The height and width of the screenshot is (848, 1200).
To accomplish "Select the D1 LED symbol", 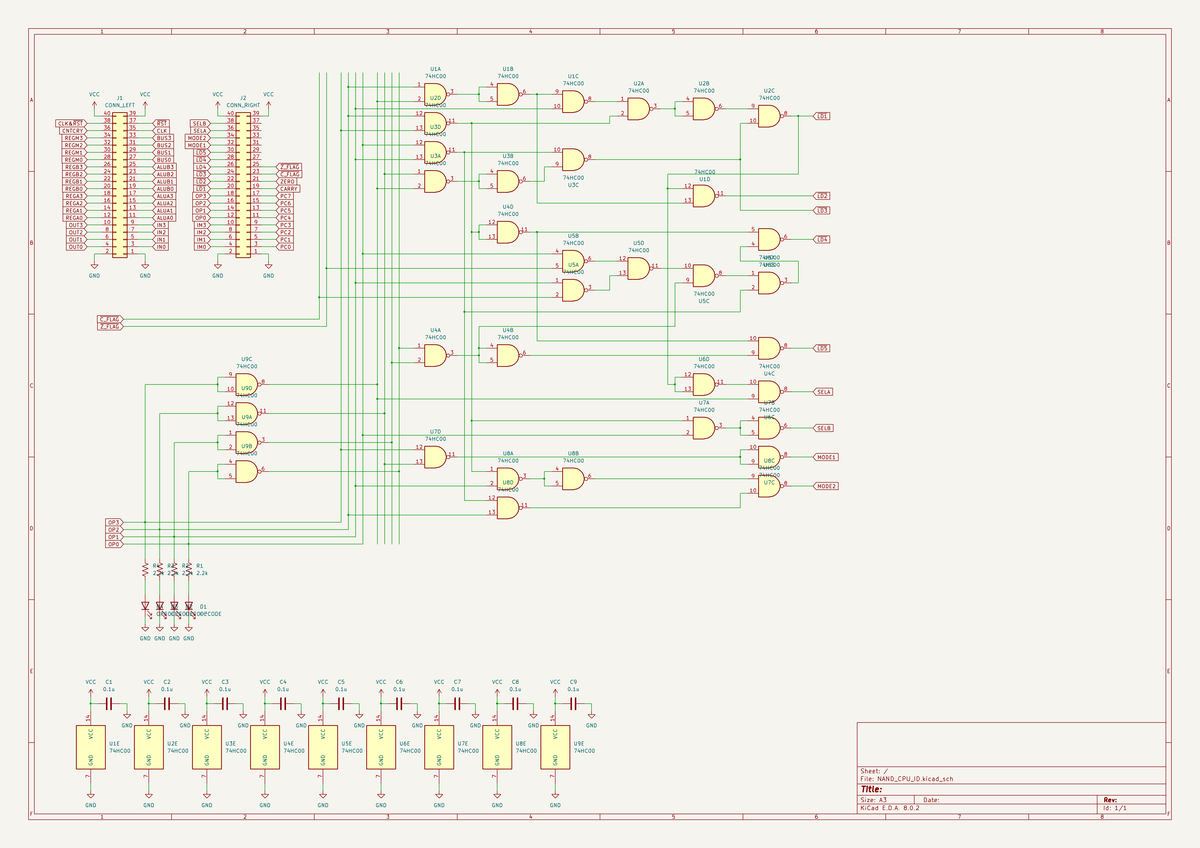I will [x=189, y=606].
